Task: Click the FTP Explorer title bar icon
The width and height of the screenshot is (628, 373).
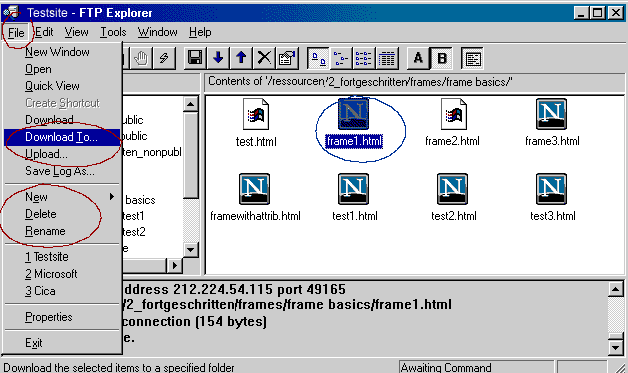Action: coord(11,12)
